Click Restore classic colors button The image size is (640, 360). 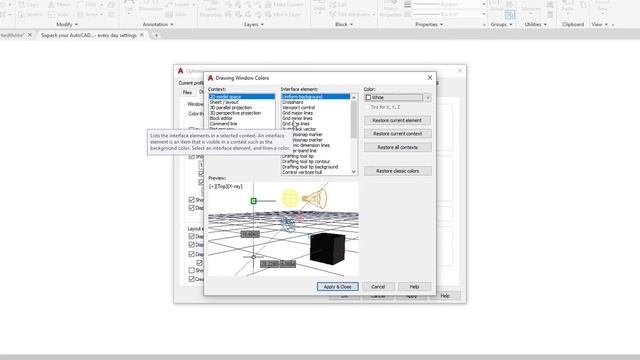pos(397,171)
